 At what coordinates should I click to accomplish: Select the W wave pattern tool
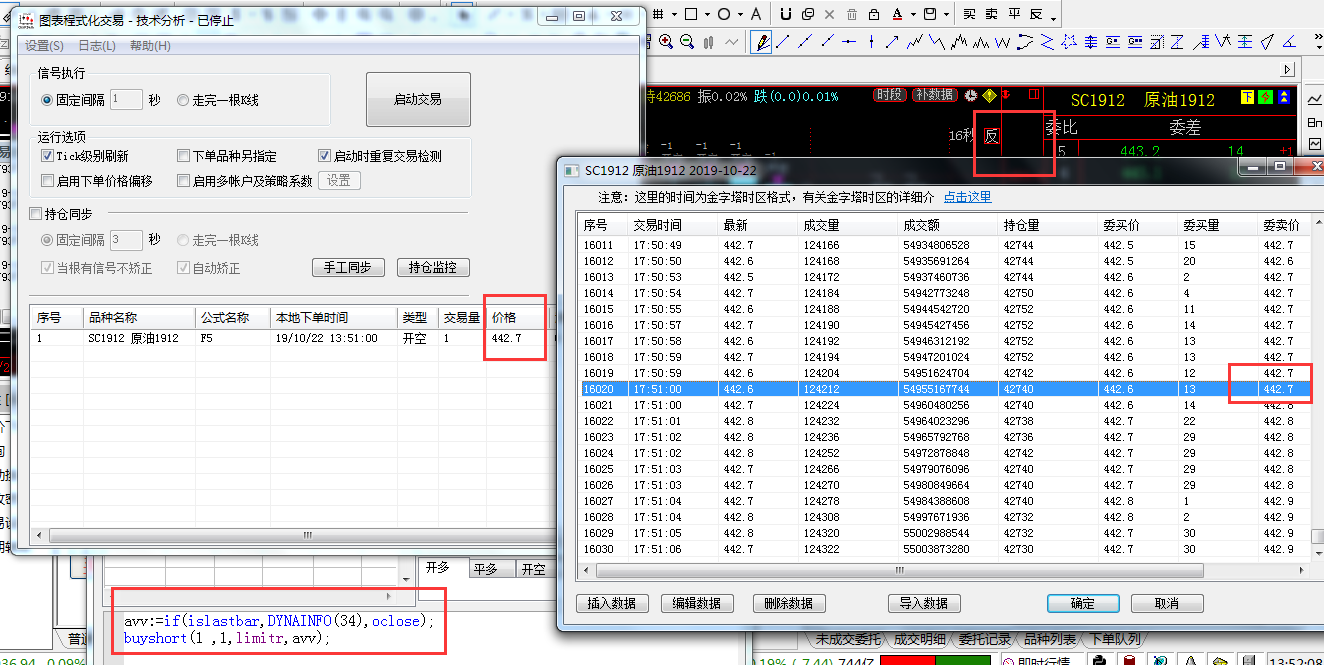(x=1002, y=42)
